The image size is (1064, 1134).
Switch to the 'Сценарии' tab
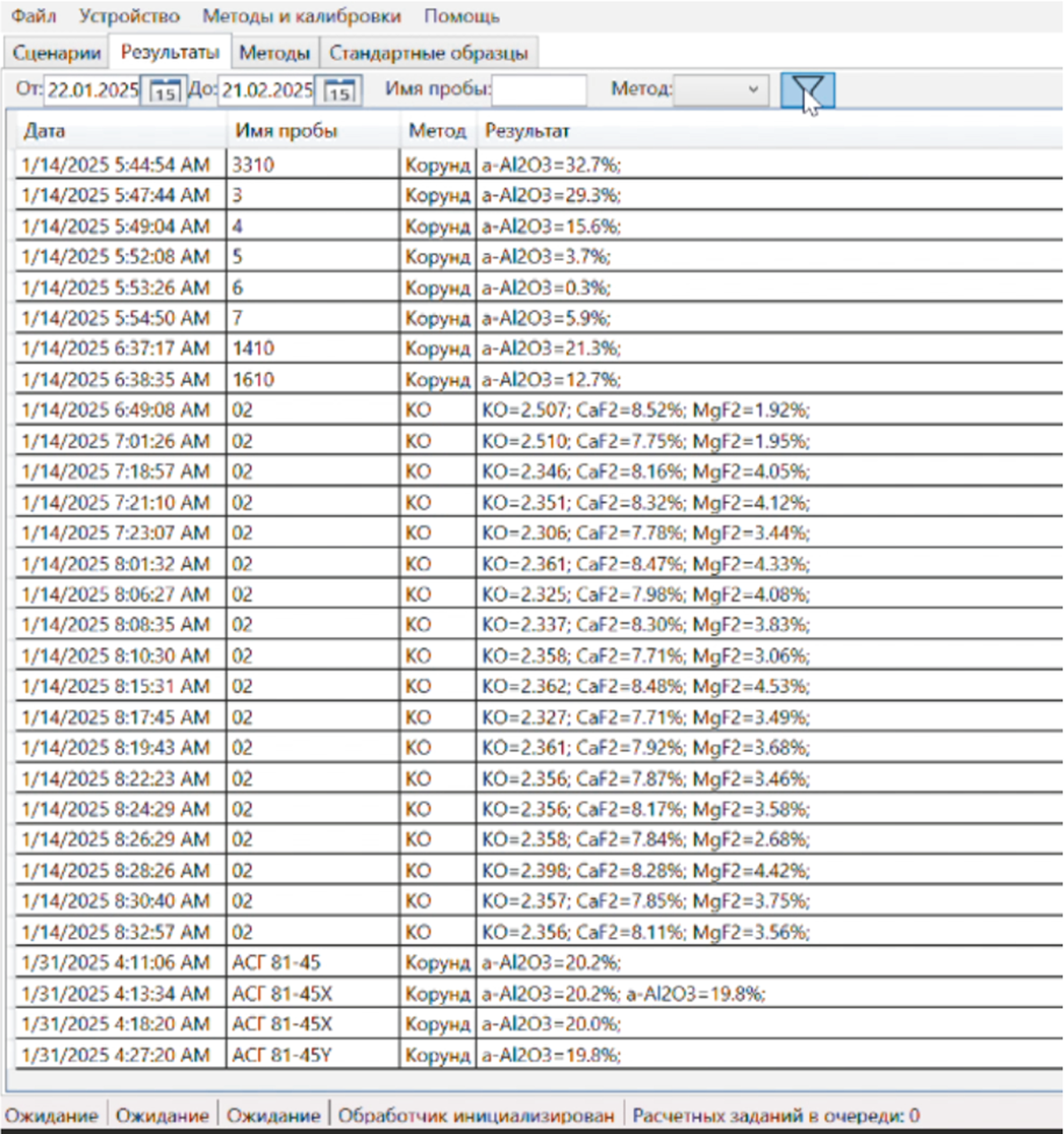coord(56,53)
